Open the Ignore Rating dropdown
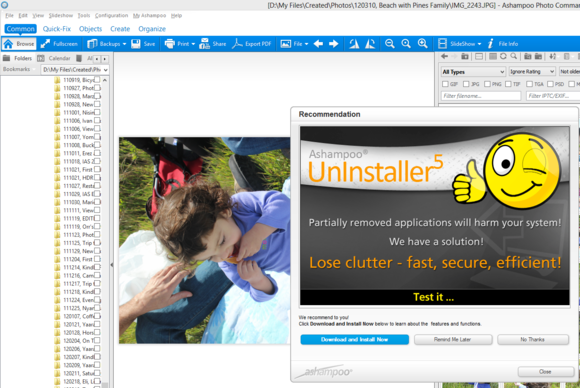This screenshot has height=388, width=580. coord(532,71)
